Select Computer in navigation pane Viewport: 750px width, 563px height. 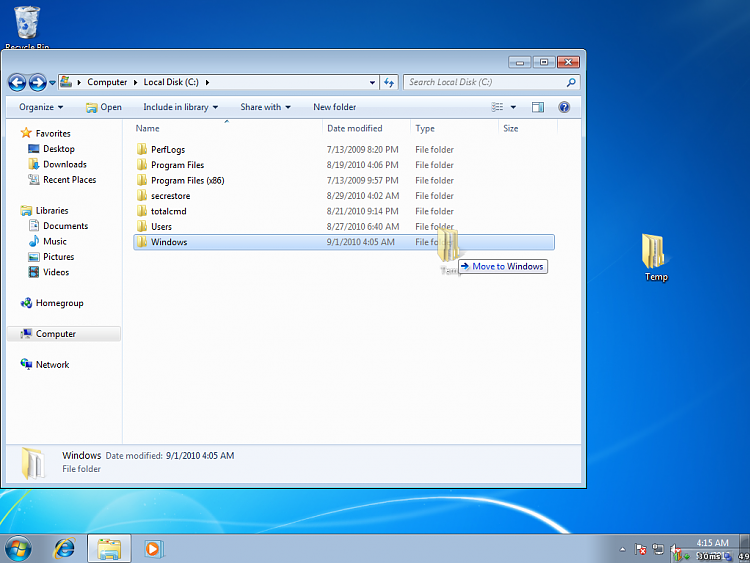[x=64, y=334]
